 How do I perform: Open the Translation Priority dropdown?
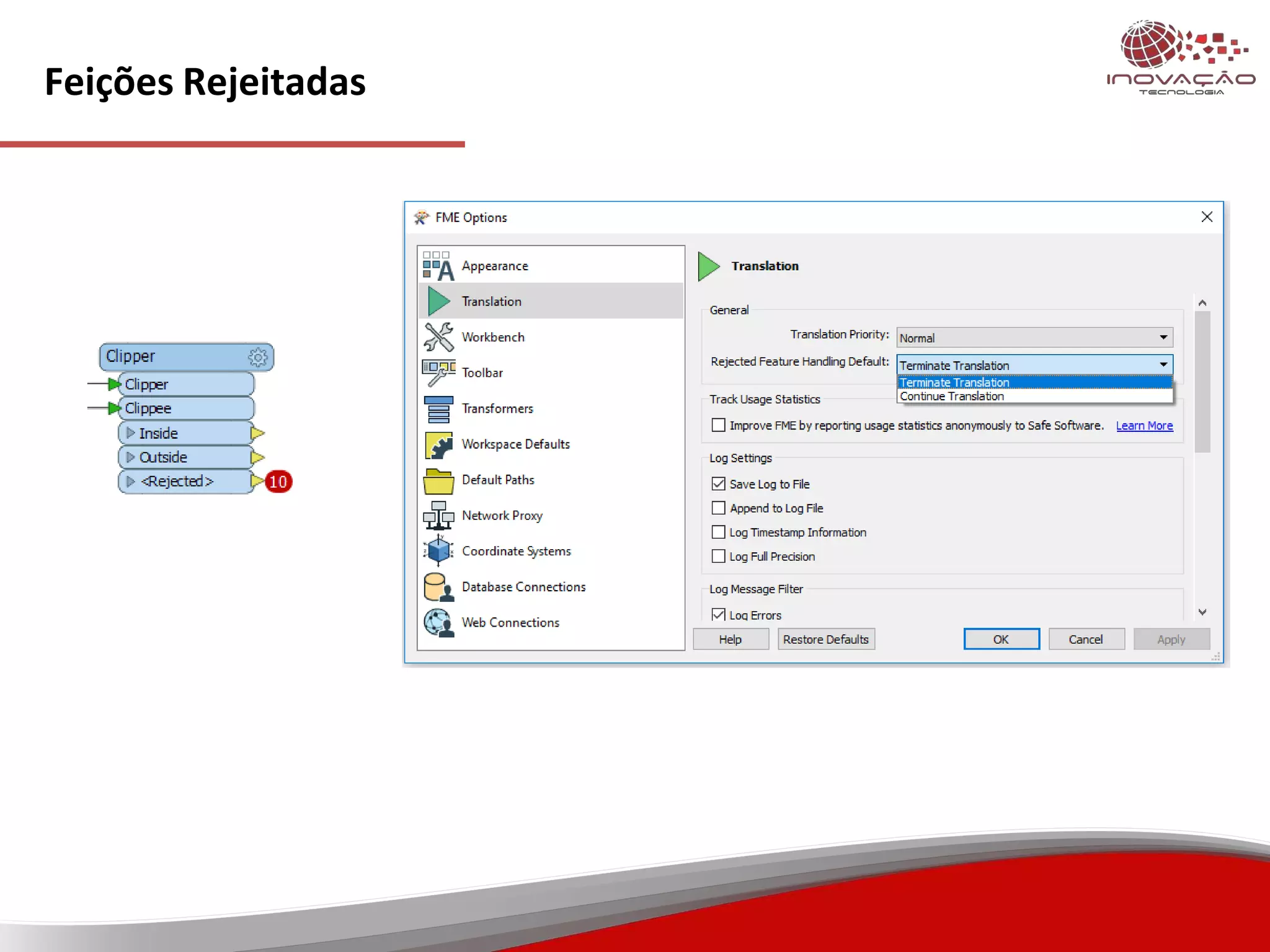pyautogui.click(x=1034, y=338)
